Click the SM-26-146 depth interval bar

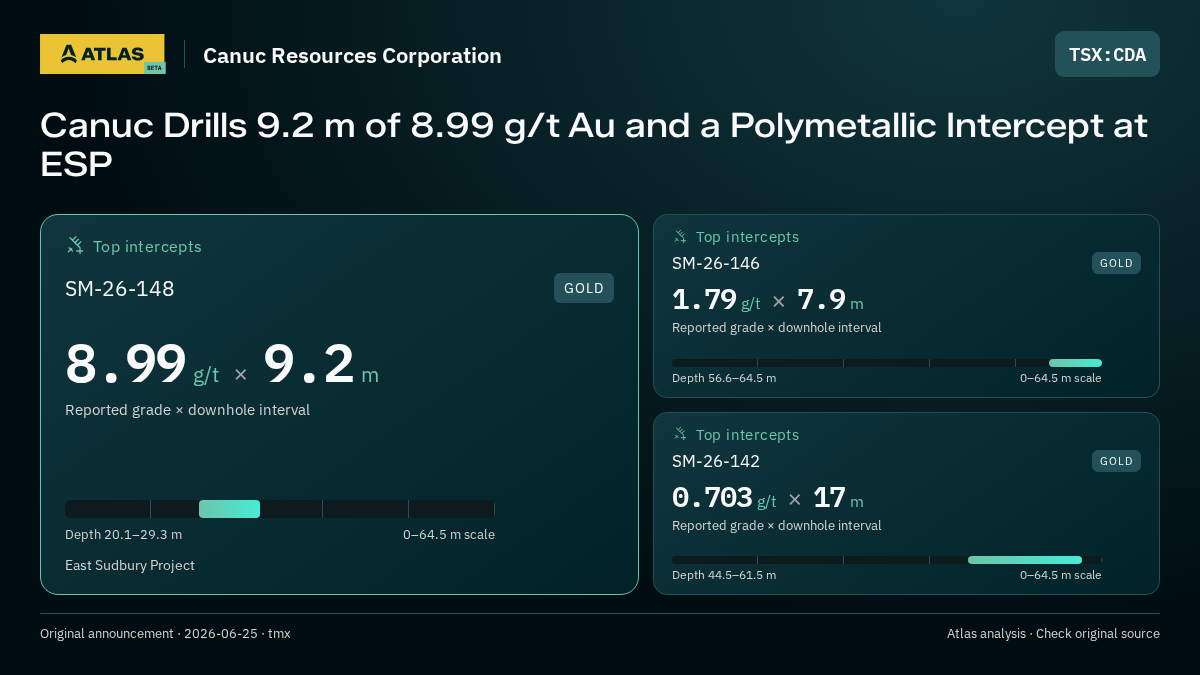click(x=887, y=363)
